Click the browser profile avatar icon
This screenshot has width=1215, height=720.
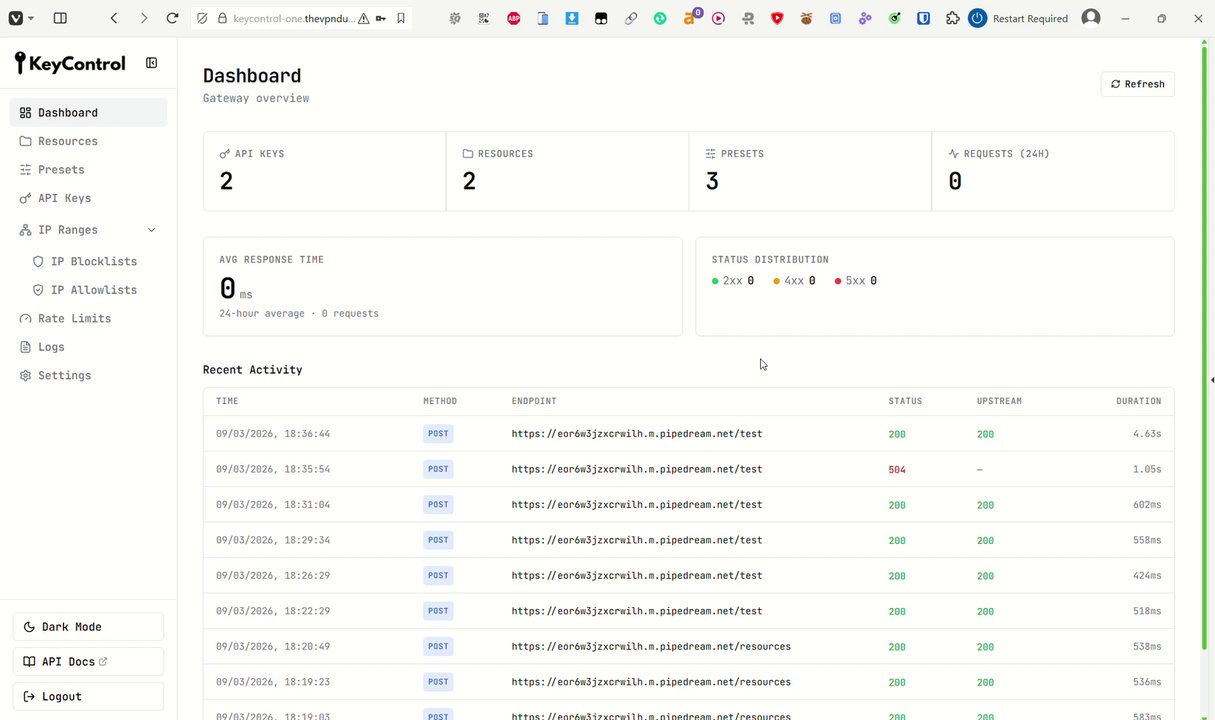pos(1091,18)
